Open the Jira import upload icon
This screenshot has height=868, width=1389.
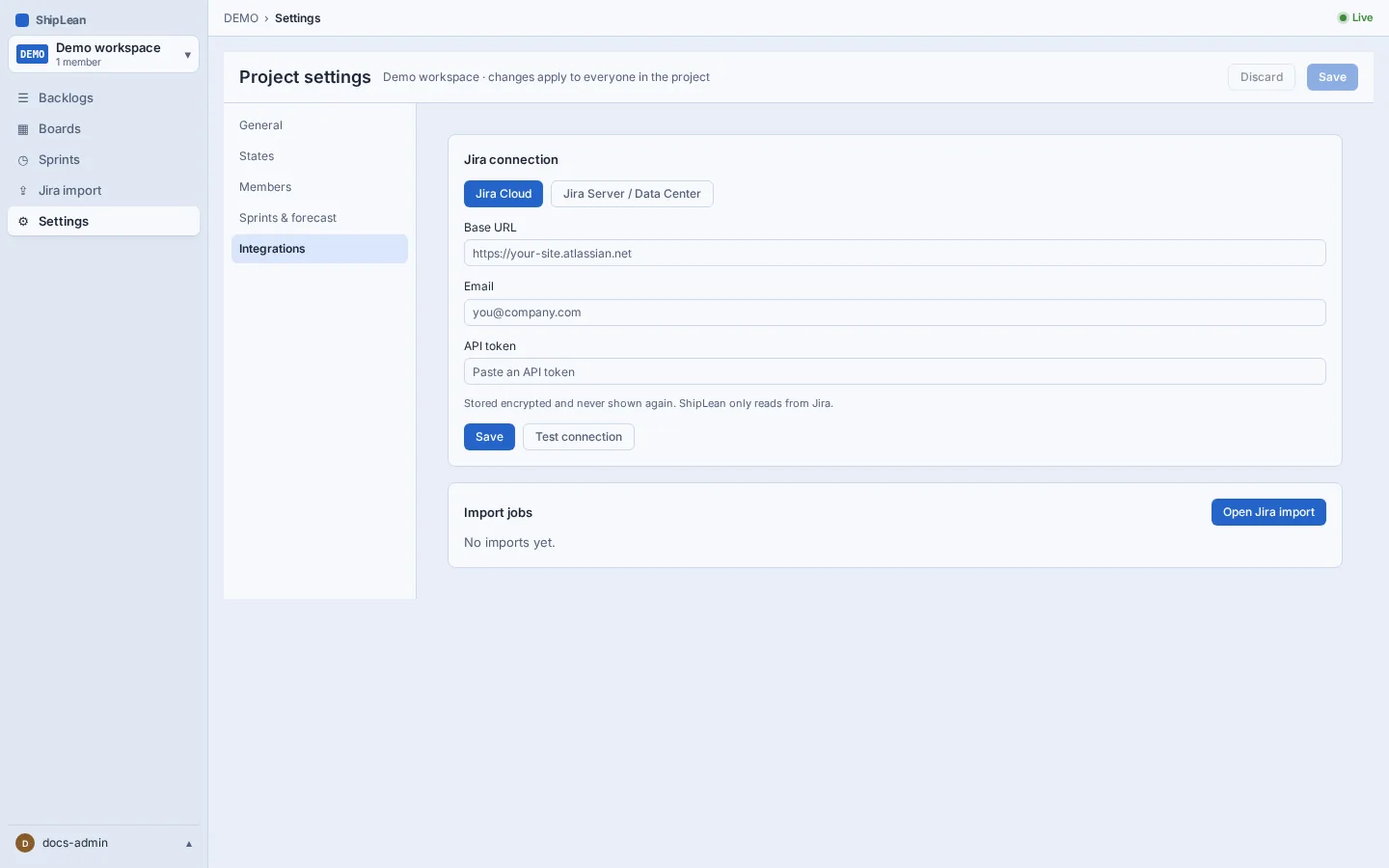[x=23, y=191]
